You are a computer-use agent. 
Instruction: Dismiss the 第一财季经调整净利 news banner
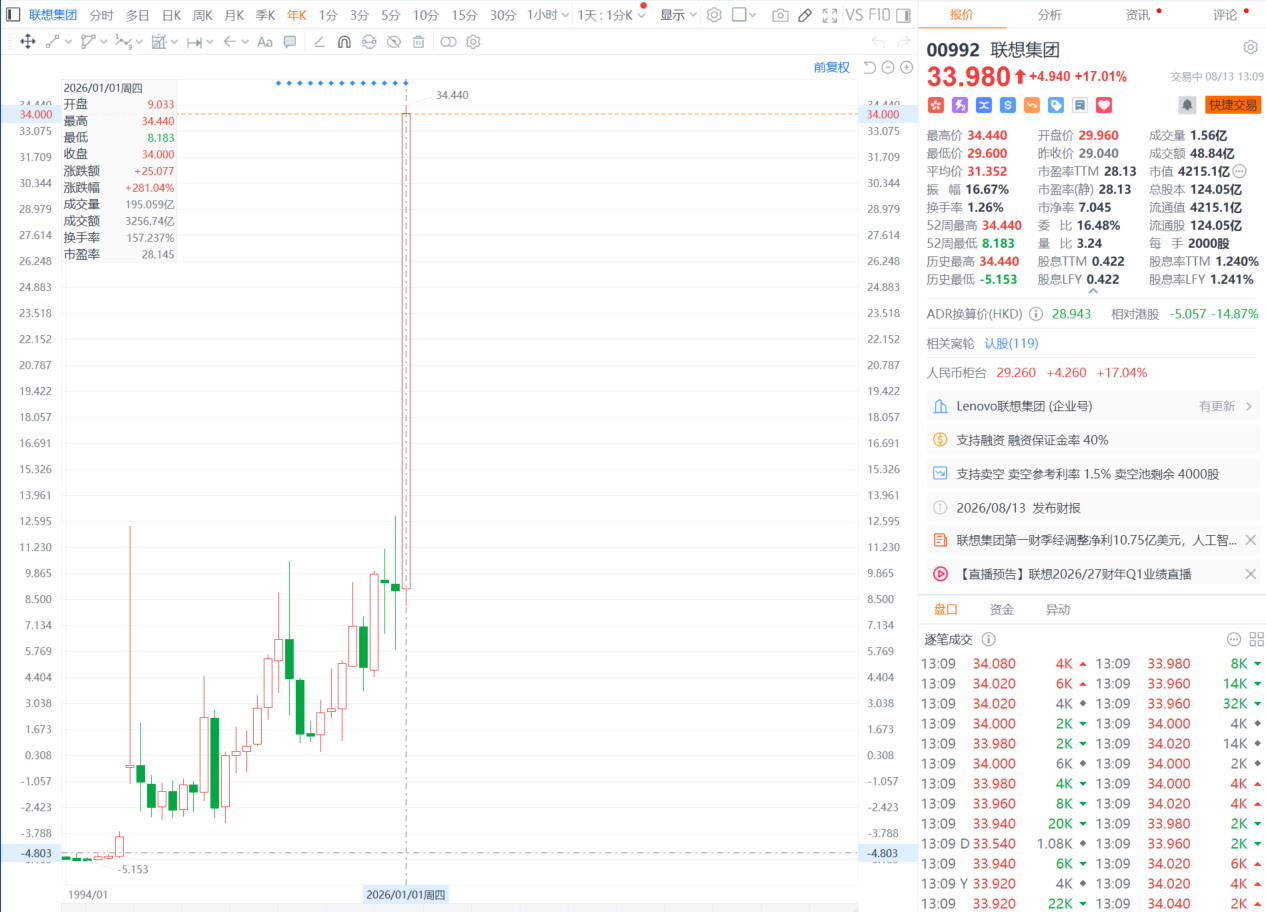coord(1250,540)
